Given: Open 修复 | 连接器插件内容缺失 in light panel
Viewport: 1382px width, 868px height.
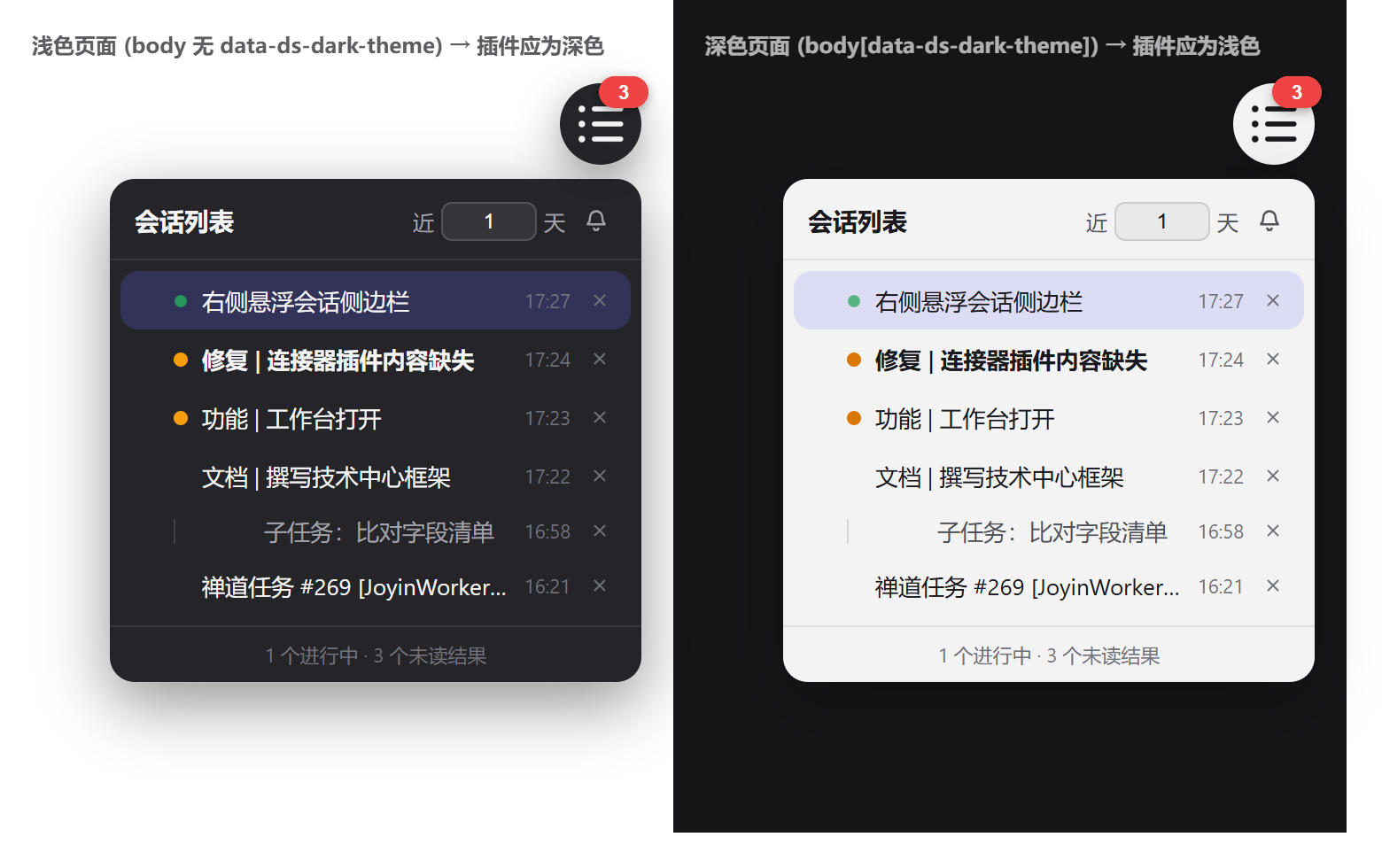Looking at the screenshot, I should pyautogui.click(x=1049, y=359).
